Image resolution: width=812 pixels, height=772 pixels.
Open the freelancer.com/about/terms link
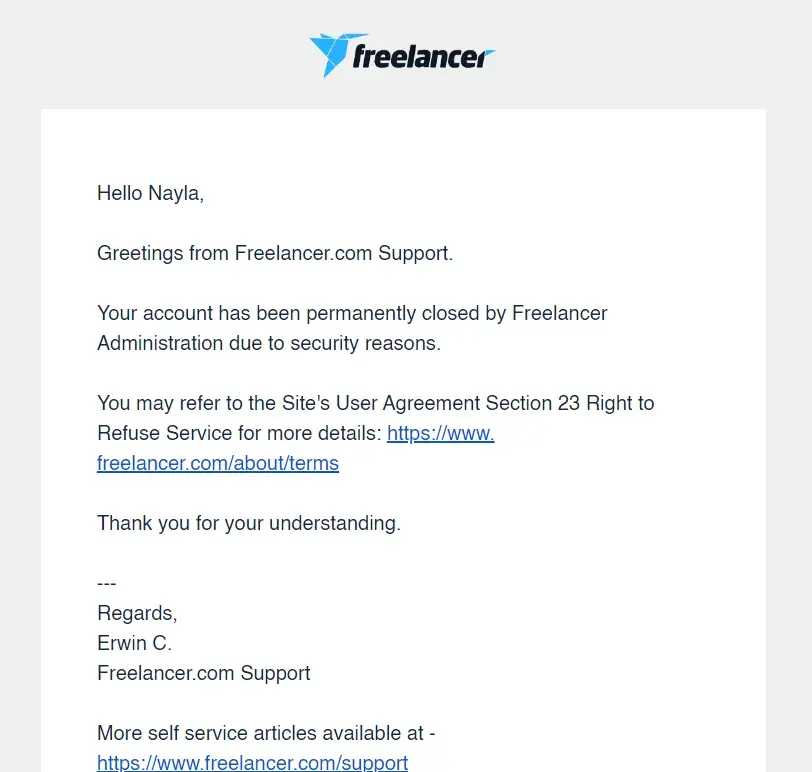(x=218, y=463)
